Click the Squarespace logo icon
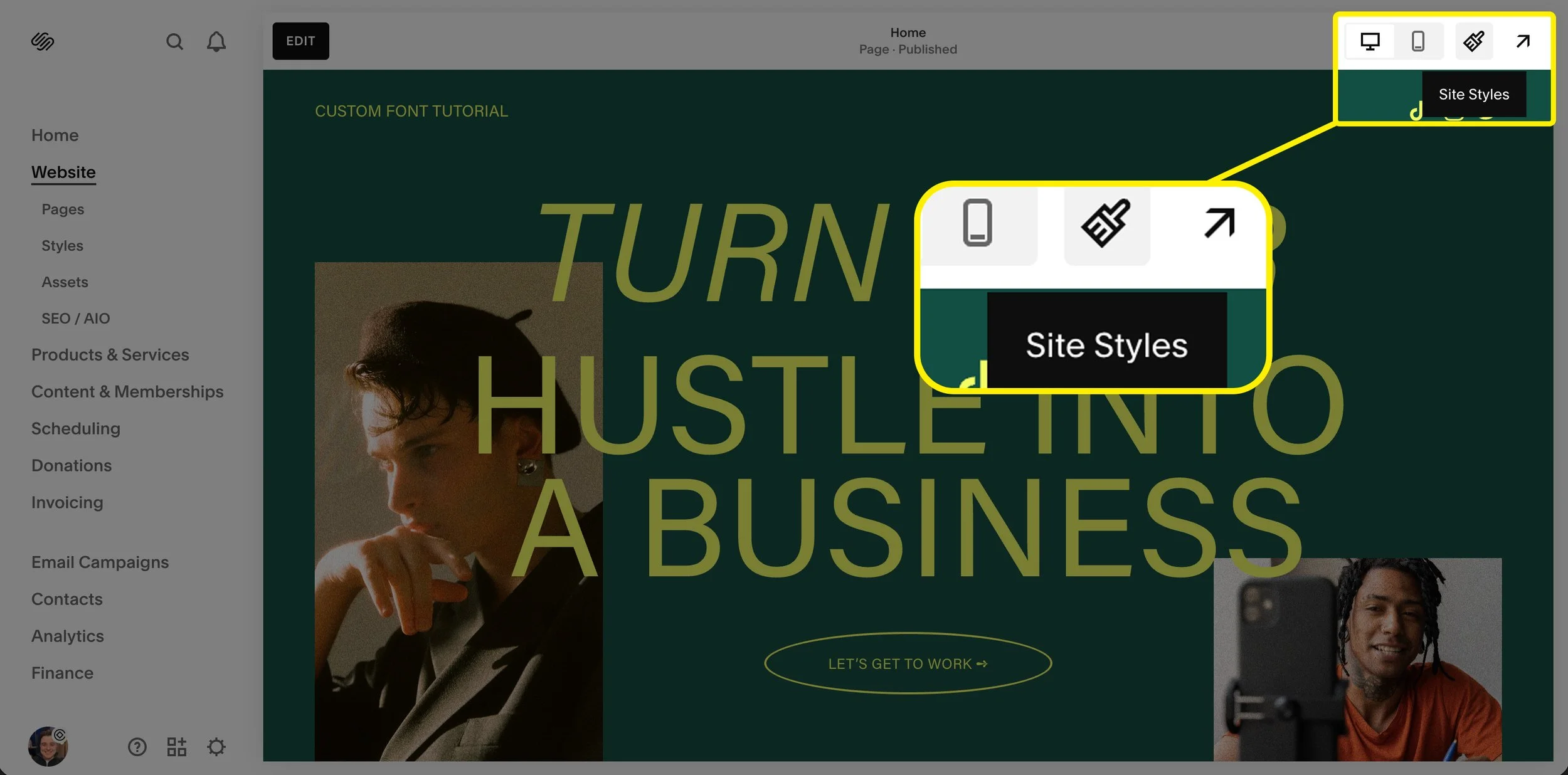 (x=43, y=41)
